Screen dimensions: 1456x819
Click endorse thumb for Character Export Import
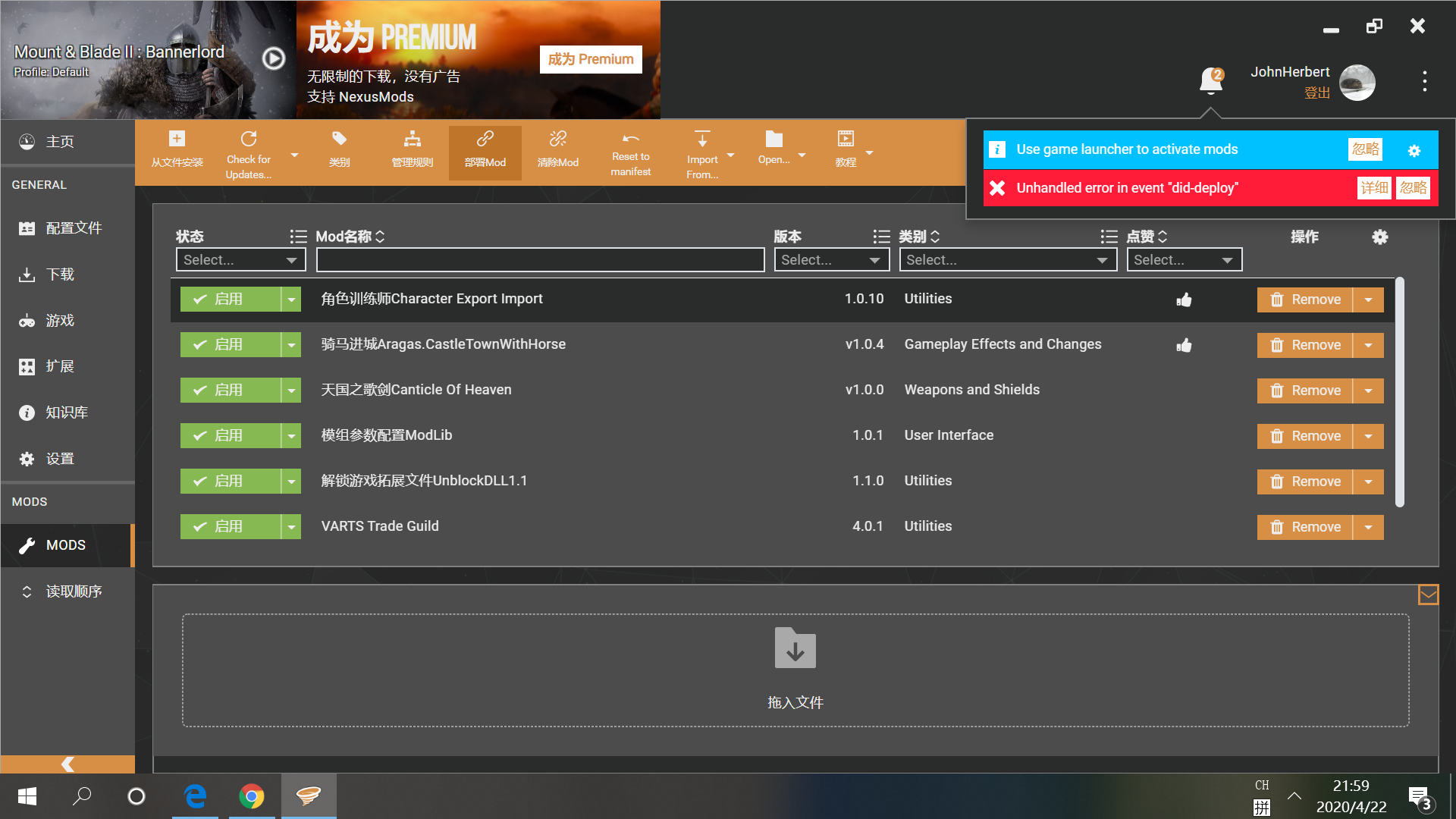pyautogui.click(x=1184, y=300)
